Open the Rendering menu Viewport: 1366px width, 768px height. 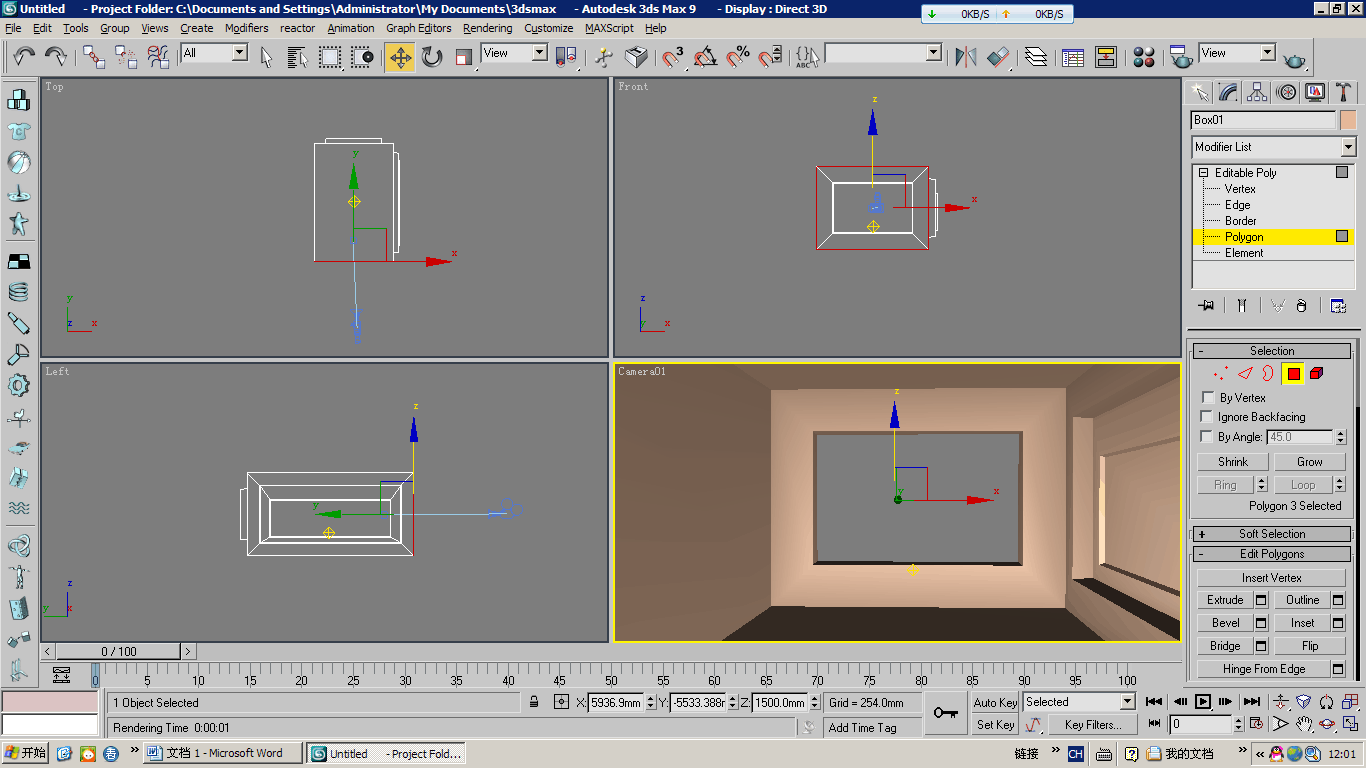tap(488, 28)
